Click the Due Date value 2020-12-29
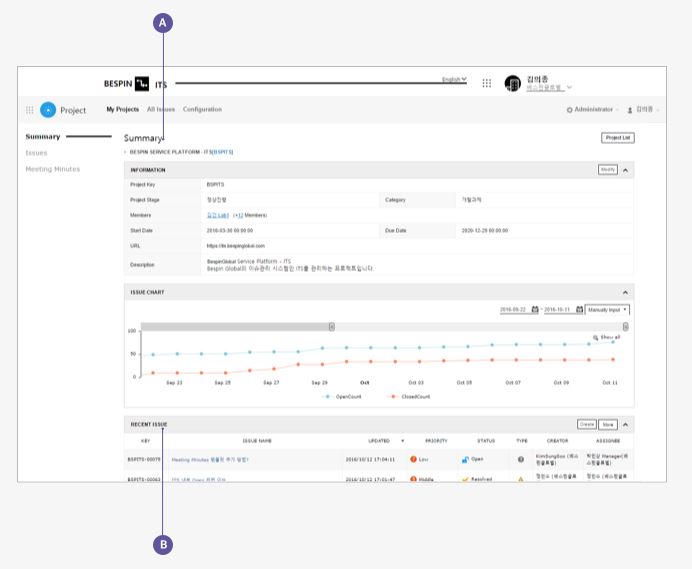This screenshot has height=569, width=692. point(485,230)
